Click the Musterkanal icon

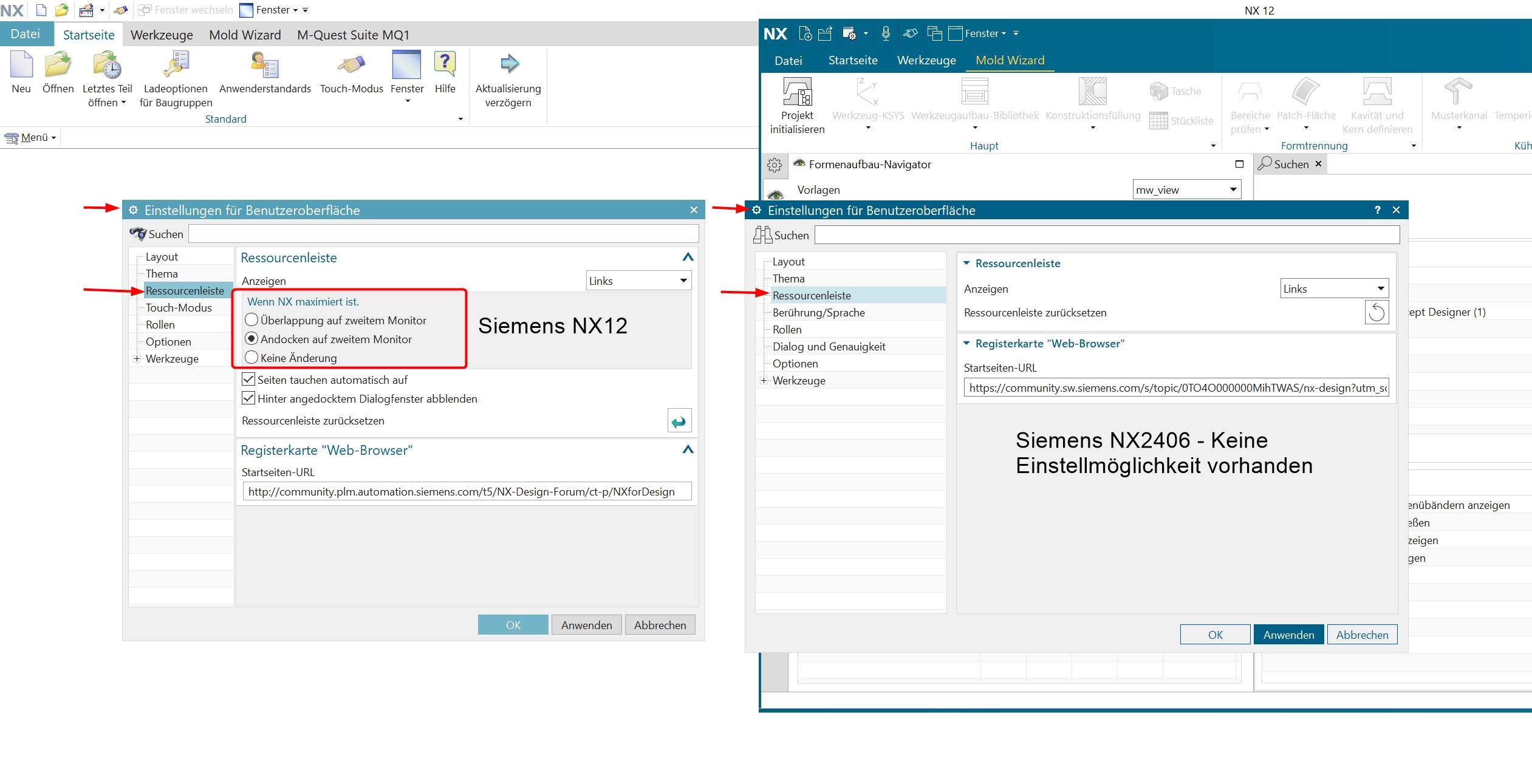pyautogui.click(x=1458, y=91)
